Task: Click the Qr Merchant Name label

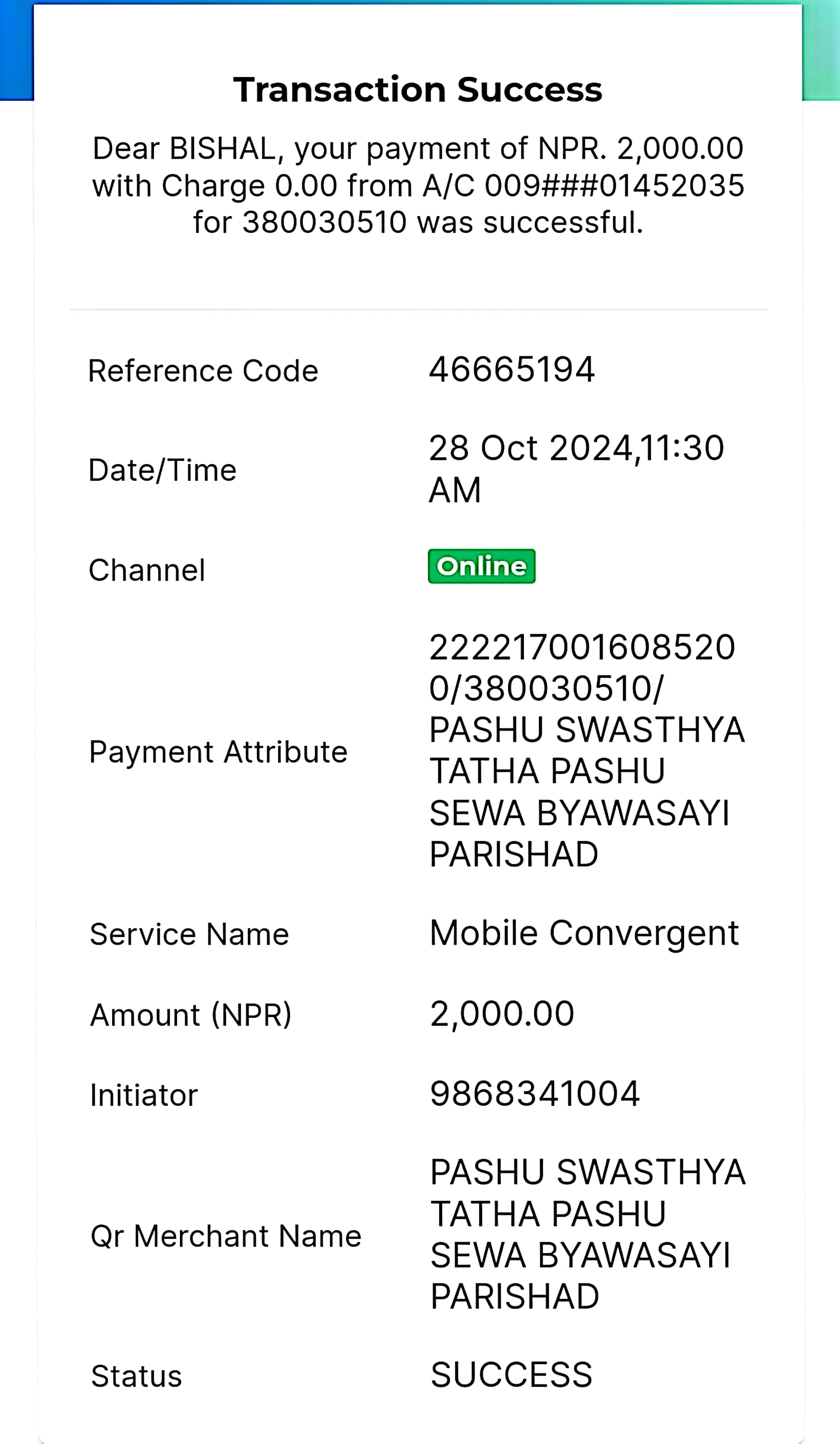Action: click(x=226, y=1237)
